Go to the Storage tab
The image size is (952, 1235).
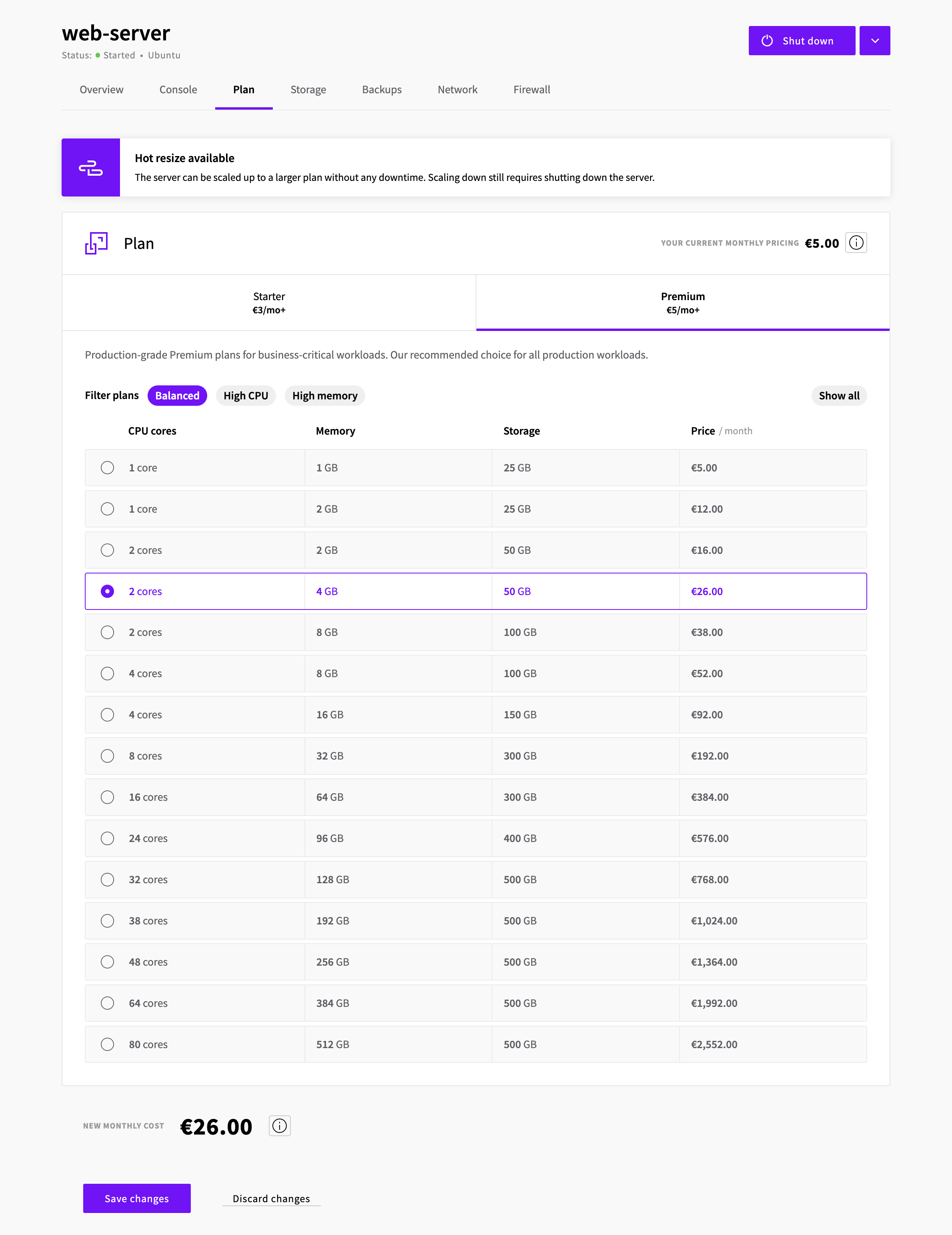[x=308, y=89]
